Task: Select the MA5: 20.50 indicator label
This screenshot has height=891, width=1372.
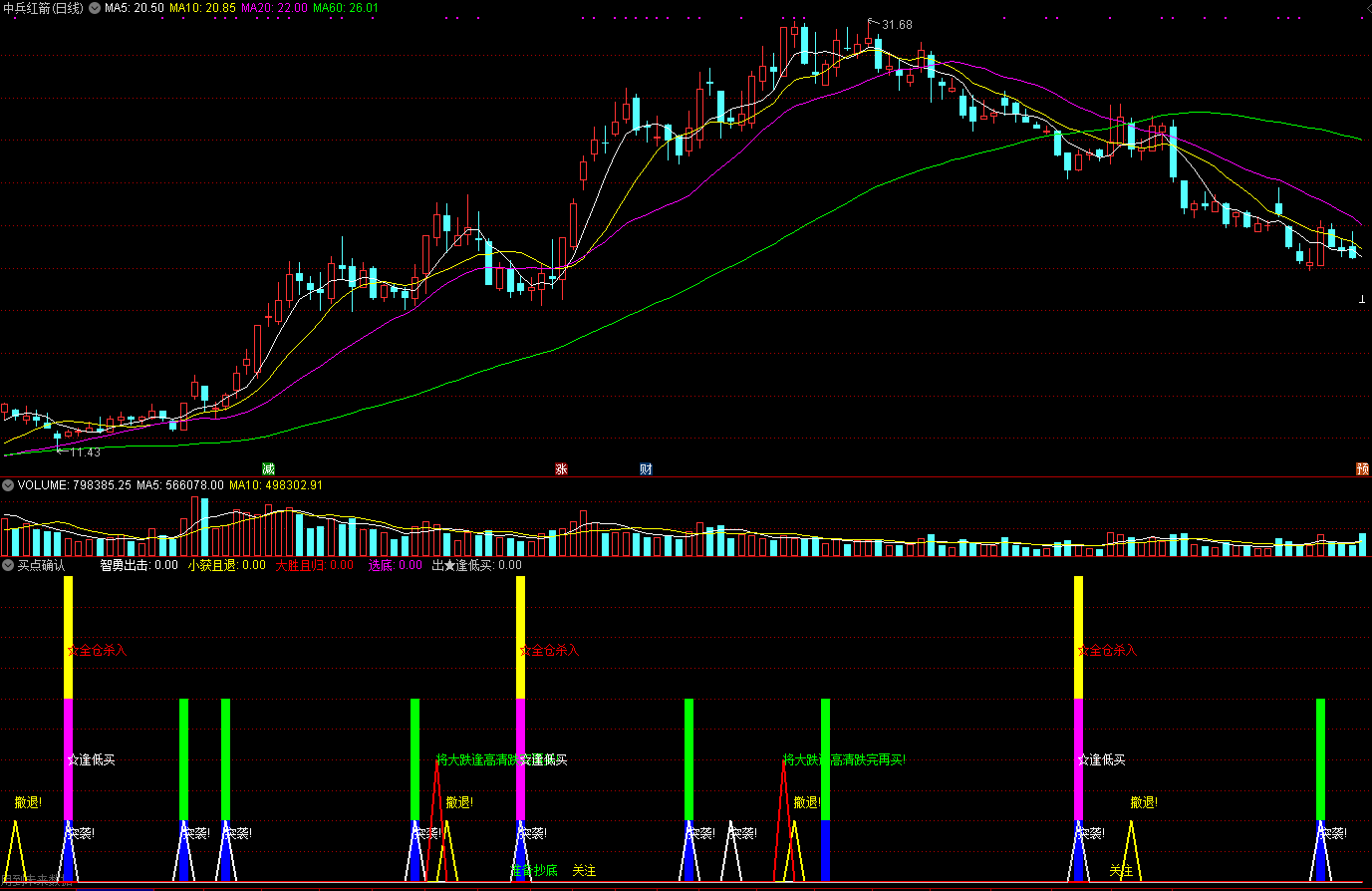Action: (135, 8)
